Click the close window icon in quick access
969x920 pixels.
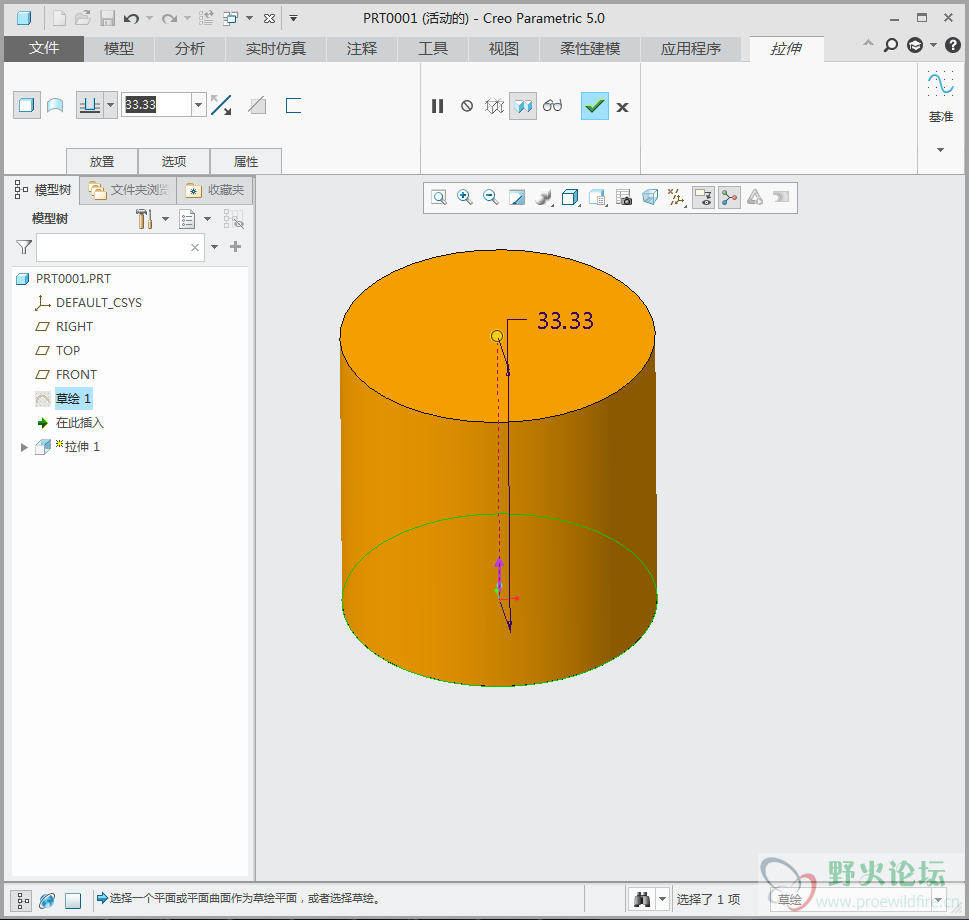coord(269,19)
